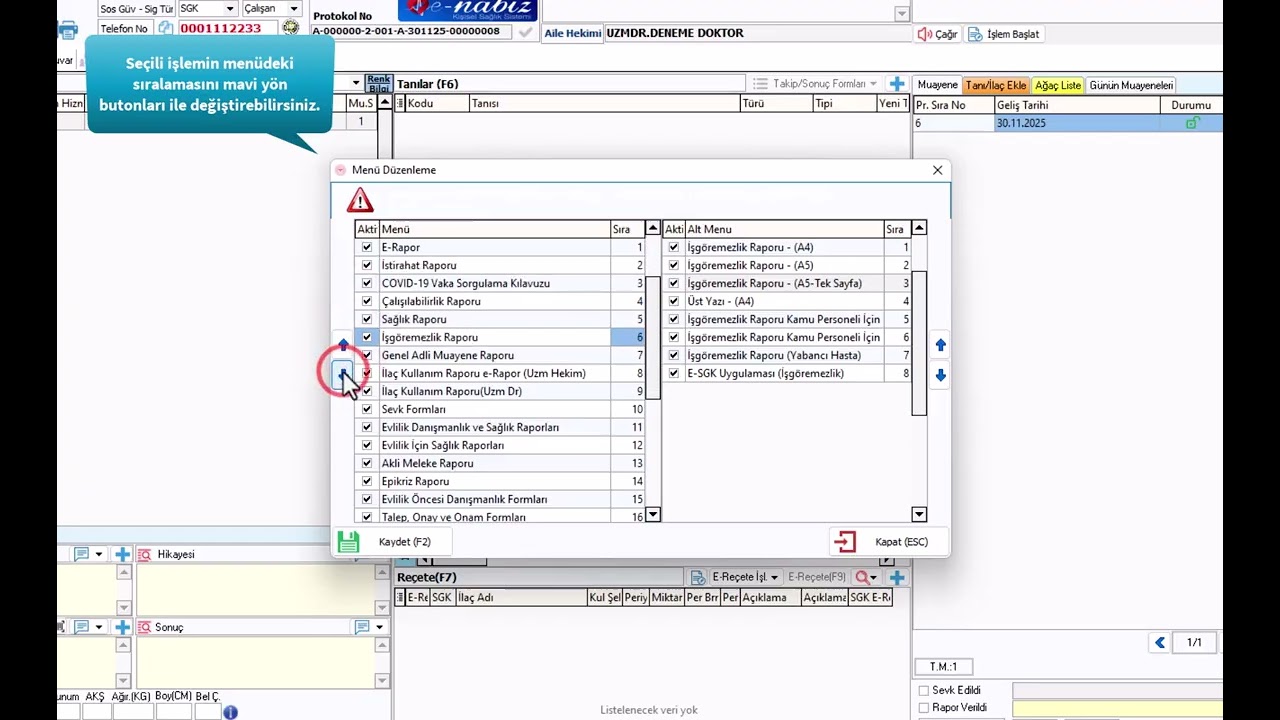Toggle Üst Yazı - (A4) checkbox
The image size is (1280, 720).
[x=674, y=301]
